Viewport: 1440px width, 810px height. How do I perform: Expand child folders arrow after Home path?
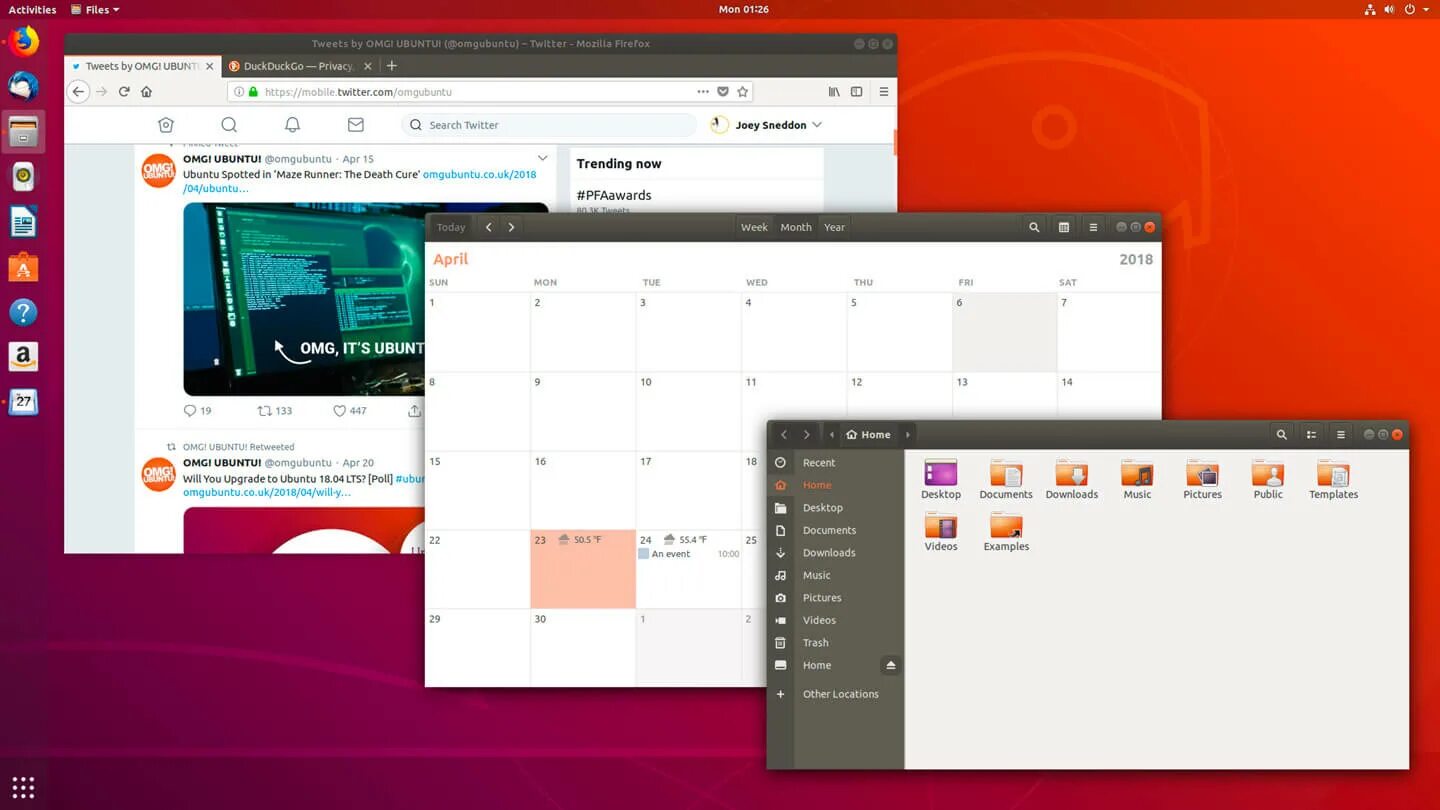pyautogui.click(x=907, y=434)
